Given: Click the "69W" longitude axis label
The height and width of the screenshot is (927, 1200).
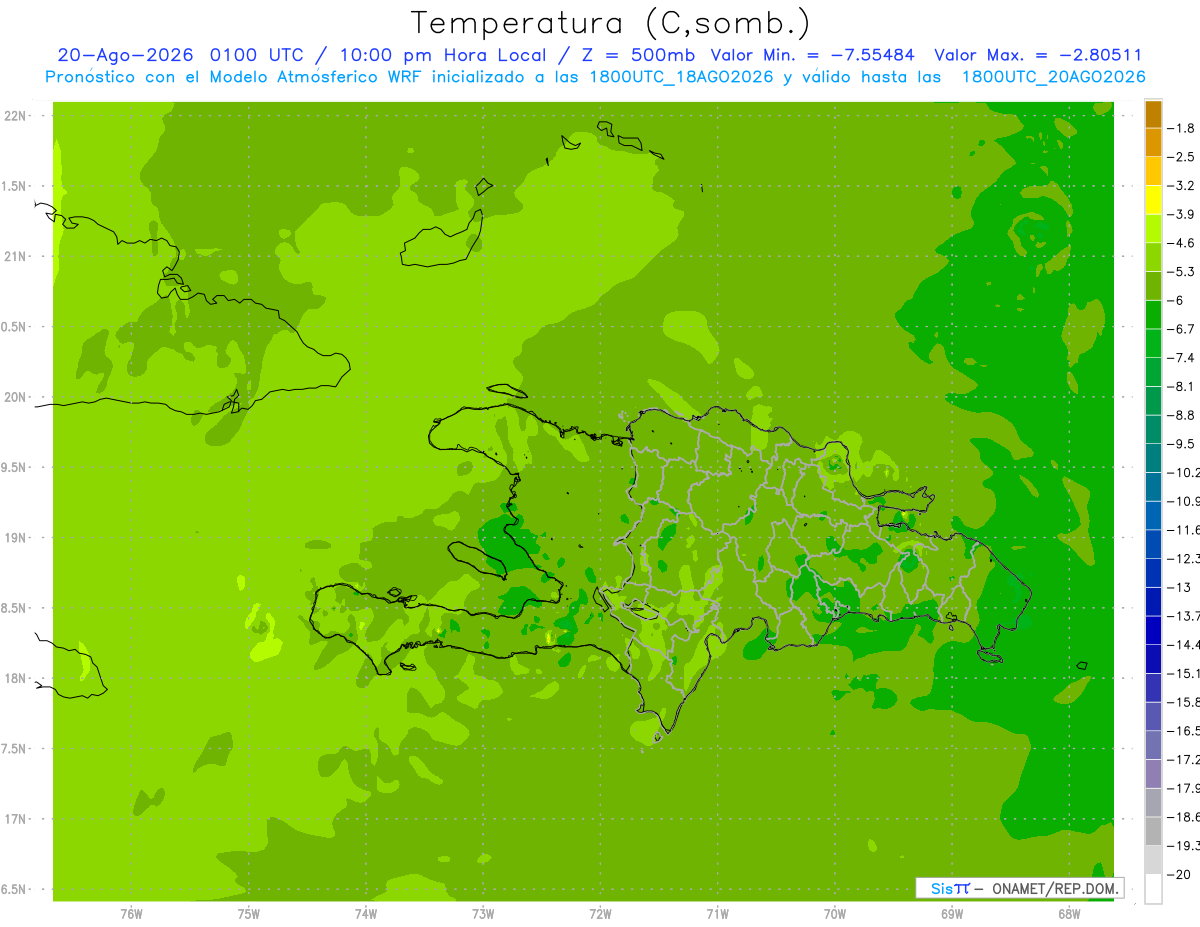Looking at the screenshot, I should click(952, 914).
